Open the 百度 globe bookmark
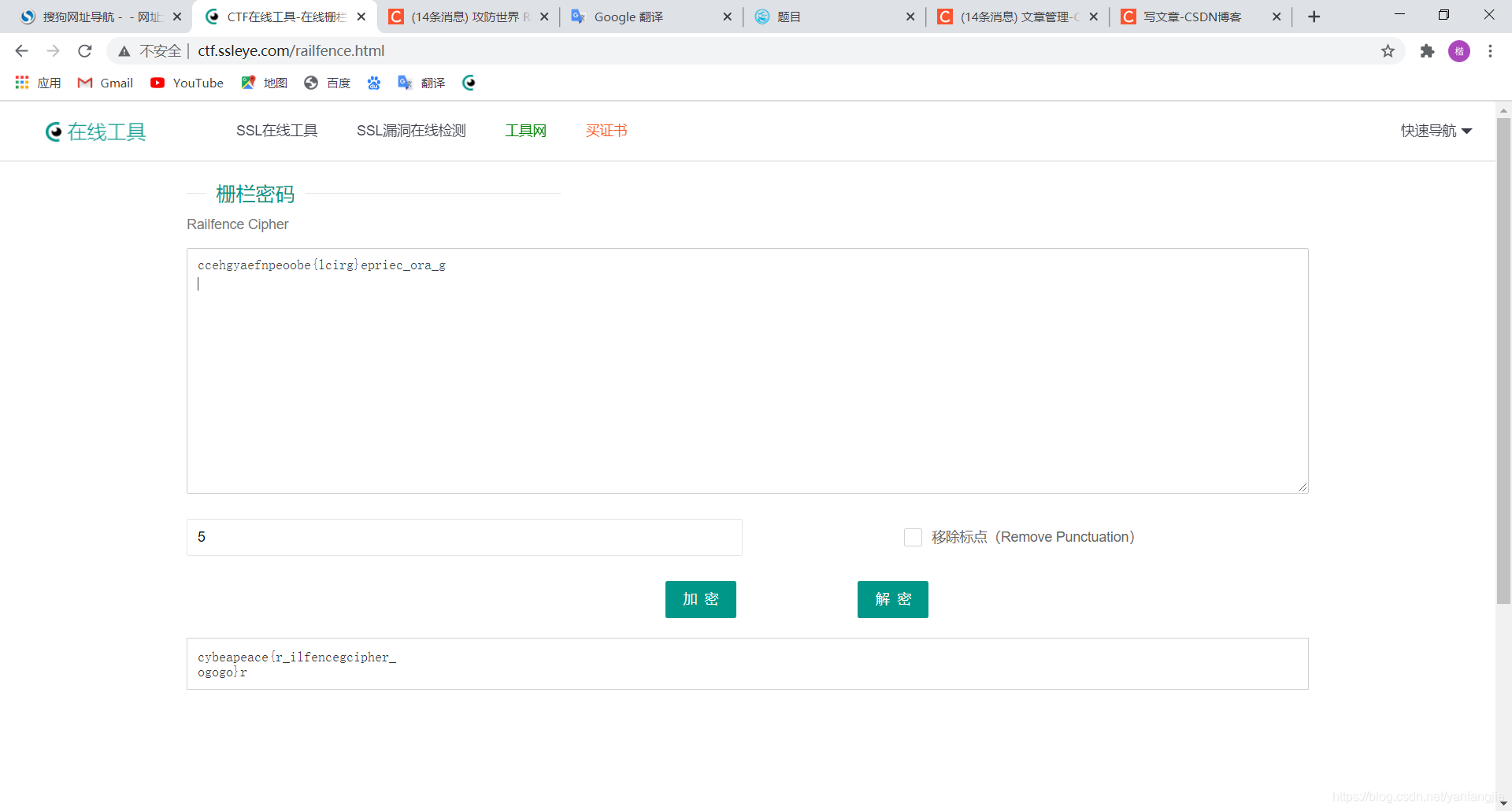Screen dimensions: 1512x811 [x=327, y=83]
